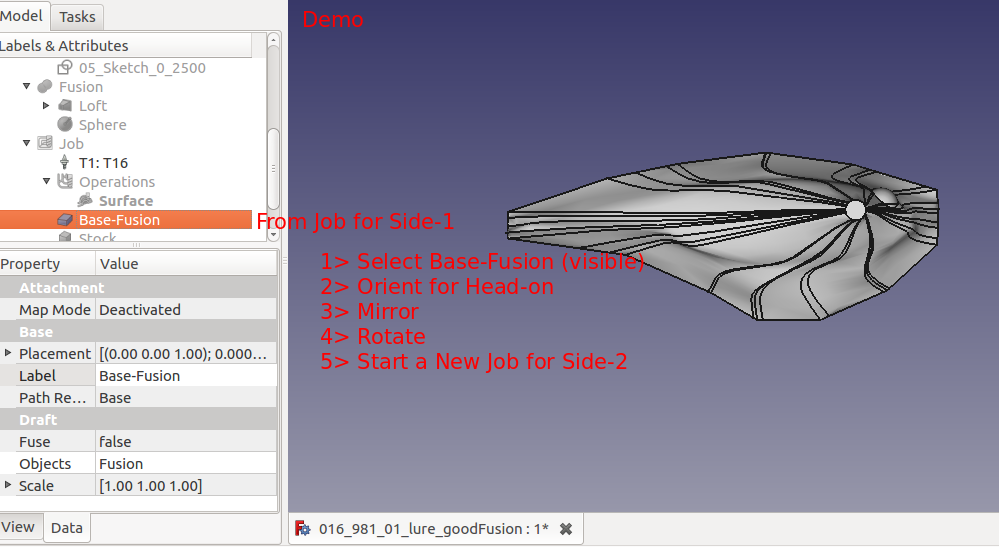Click the Sphere icon in tree
1000x549 pixels.
65,125
